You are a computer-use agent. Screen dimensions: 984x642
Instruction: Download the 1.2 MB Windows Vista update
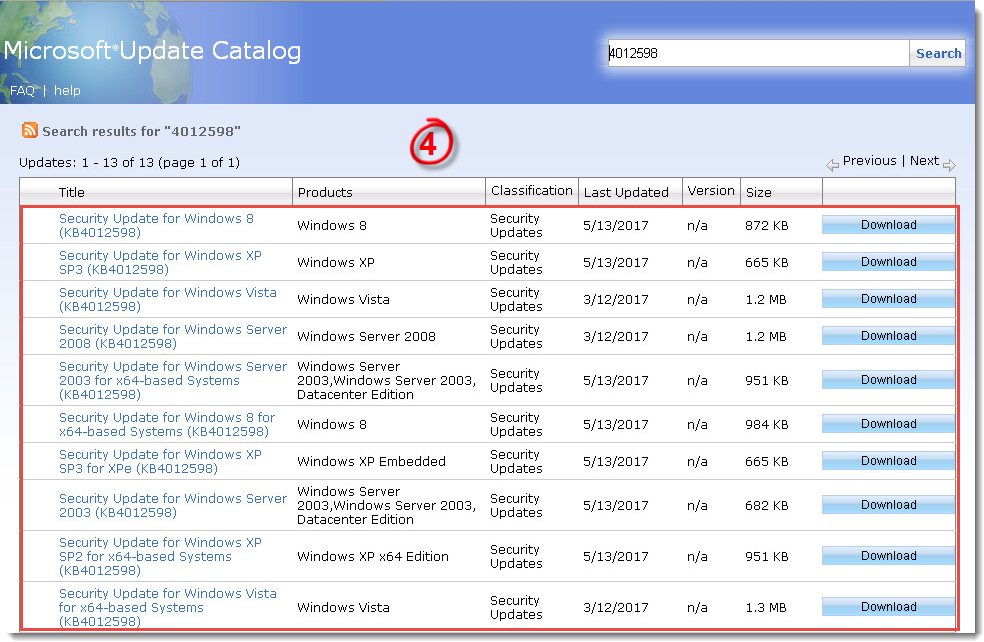[x=888, y=299]
